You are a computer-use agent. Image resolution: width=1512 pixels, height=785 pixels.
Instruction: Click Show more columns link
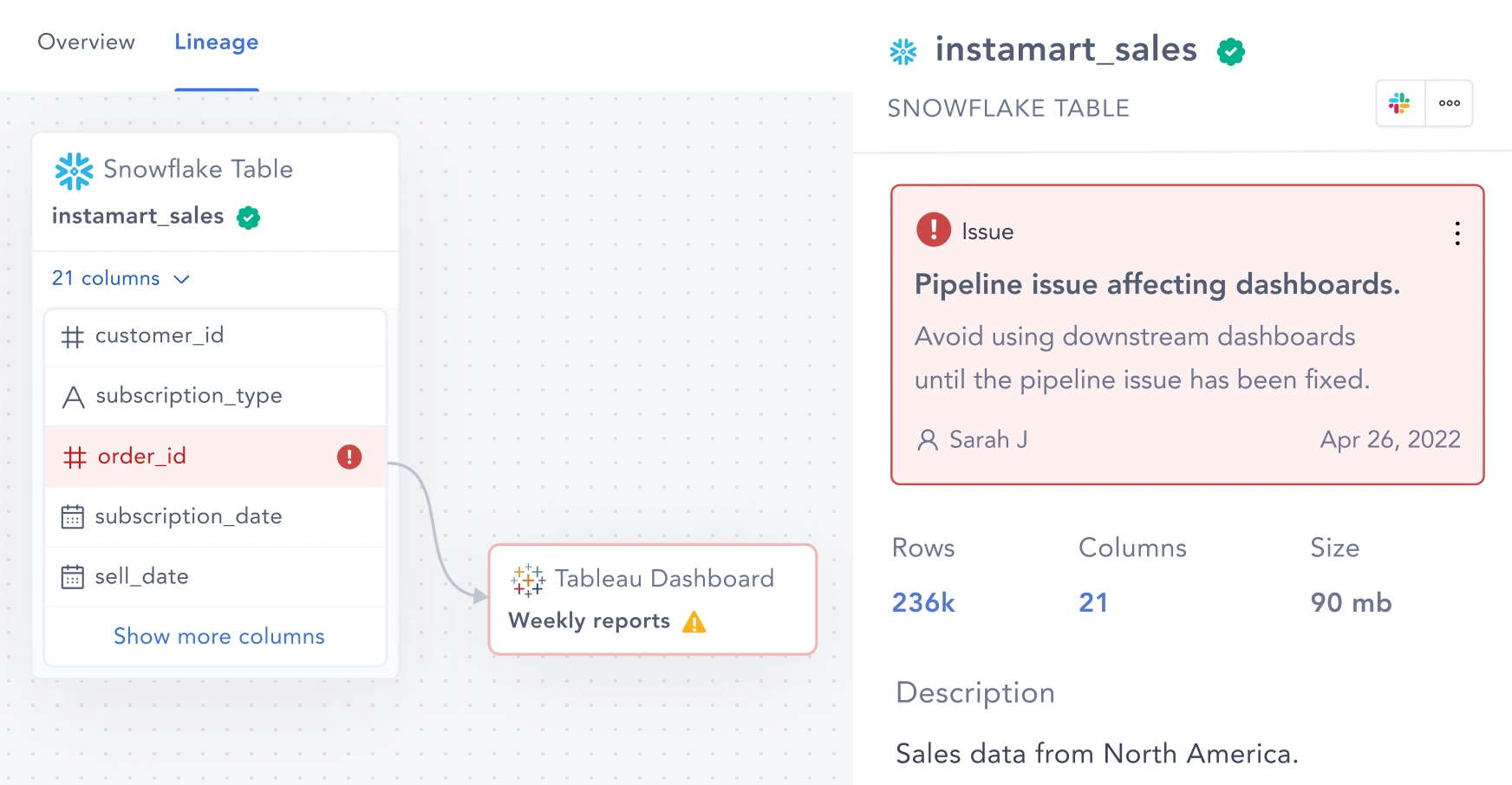coord(219,636)
